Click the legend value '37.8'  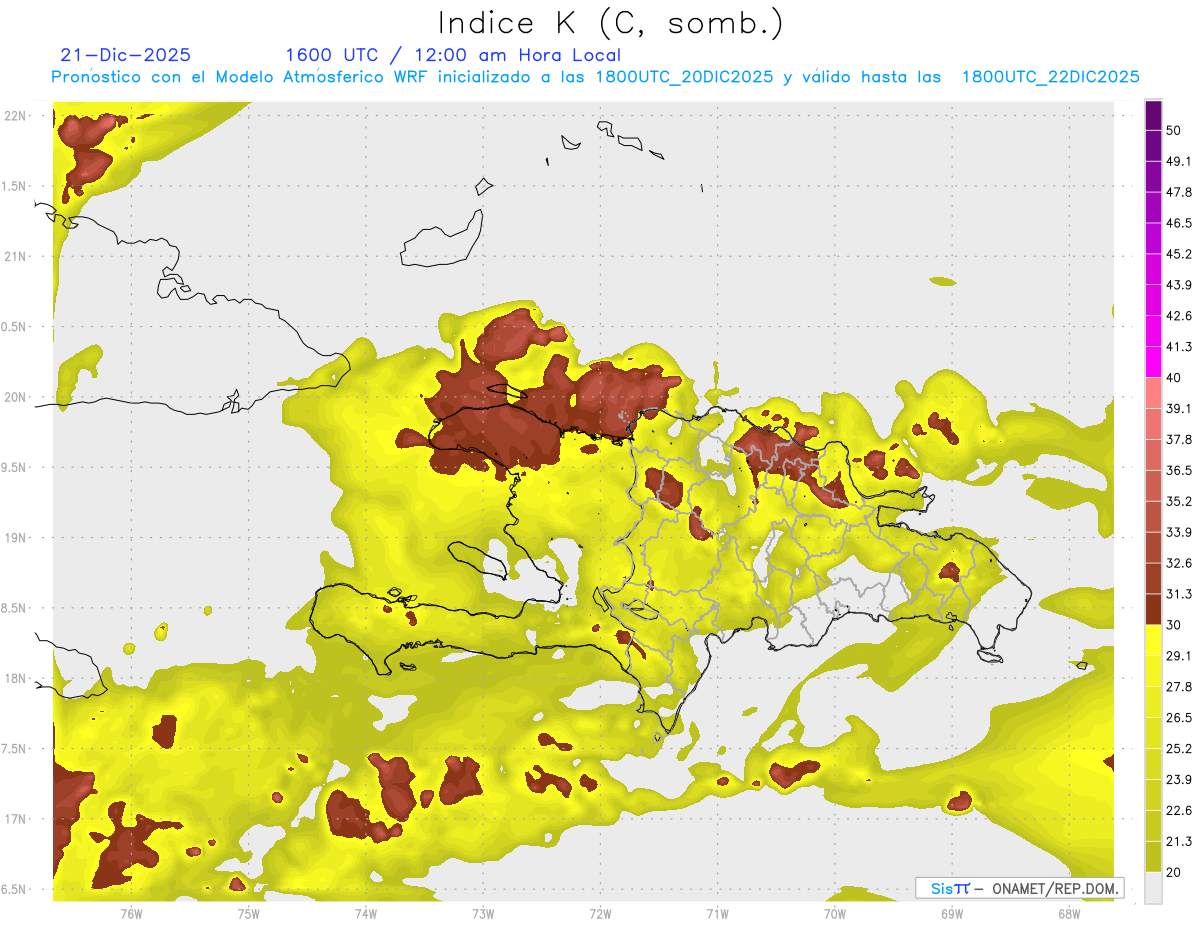pyautogui.click(x=1179, y=440)
